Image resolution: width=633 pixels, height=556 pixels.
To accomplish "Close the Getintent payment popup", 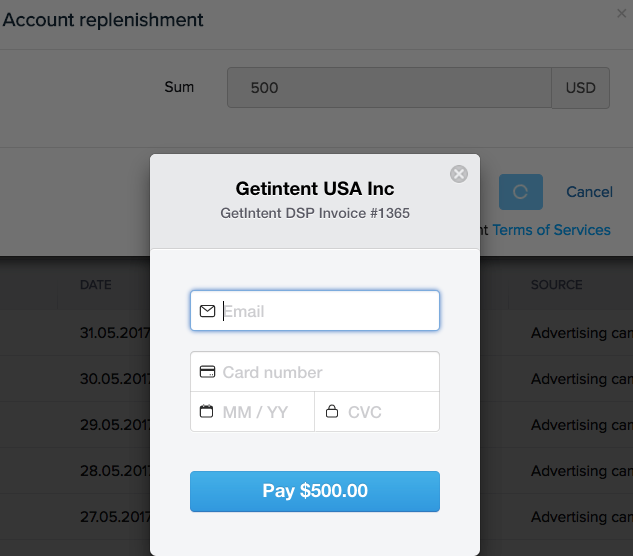I will (459, 174).
